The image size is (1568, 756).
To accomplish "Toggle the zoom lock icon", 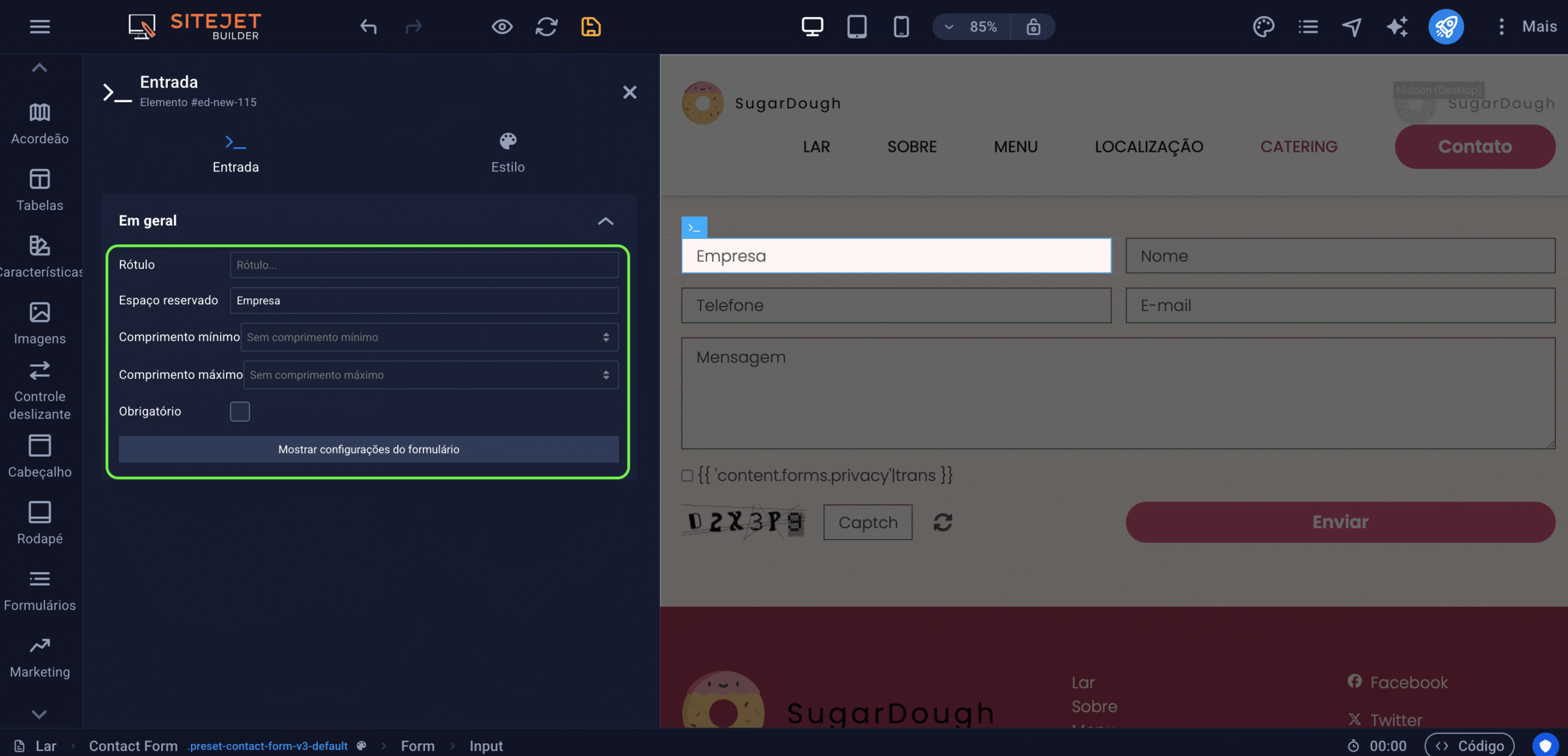I will tap(1033, 26).
